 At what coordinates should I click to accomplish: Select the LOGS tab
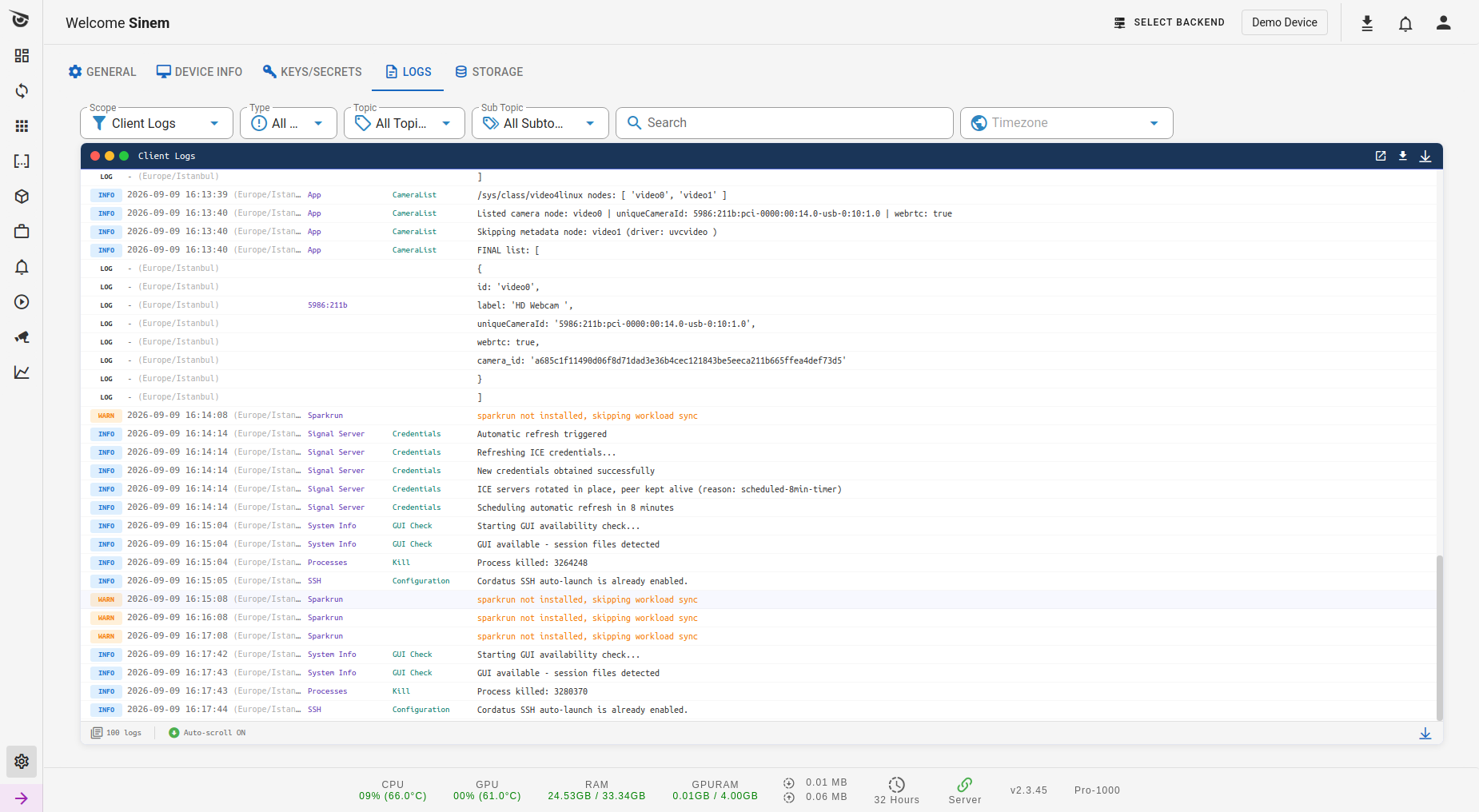click(x=408, y=72)
